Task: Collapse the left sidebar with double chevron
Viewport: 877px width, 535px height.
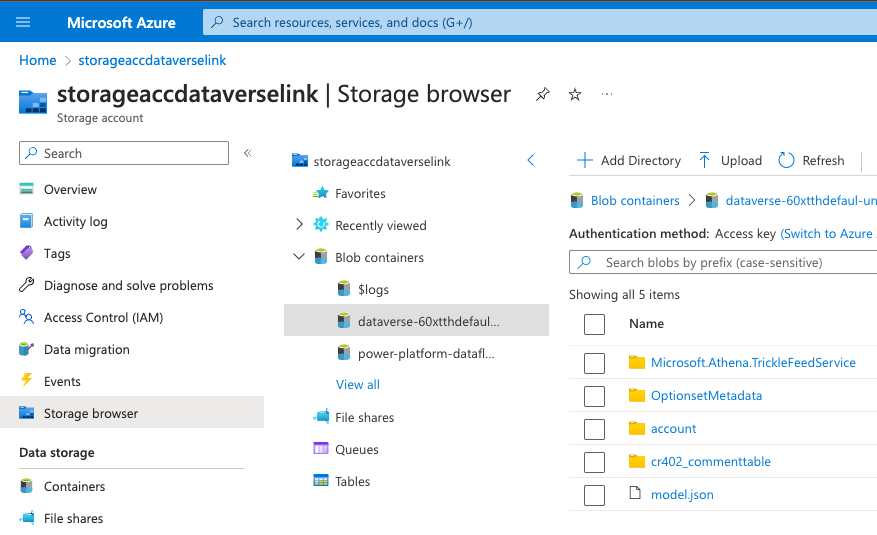Action: coord(248,153)
